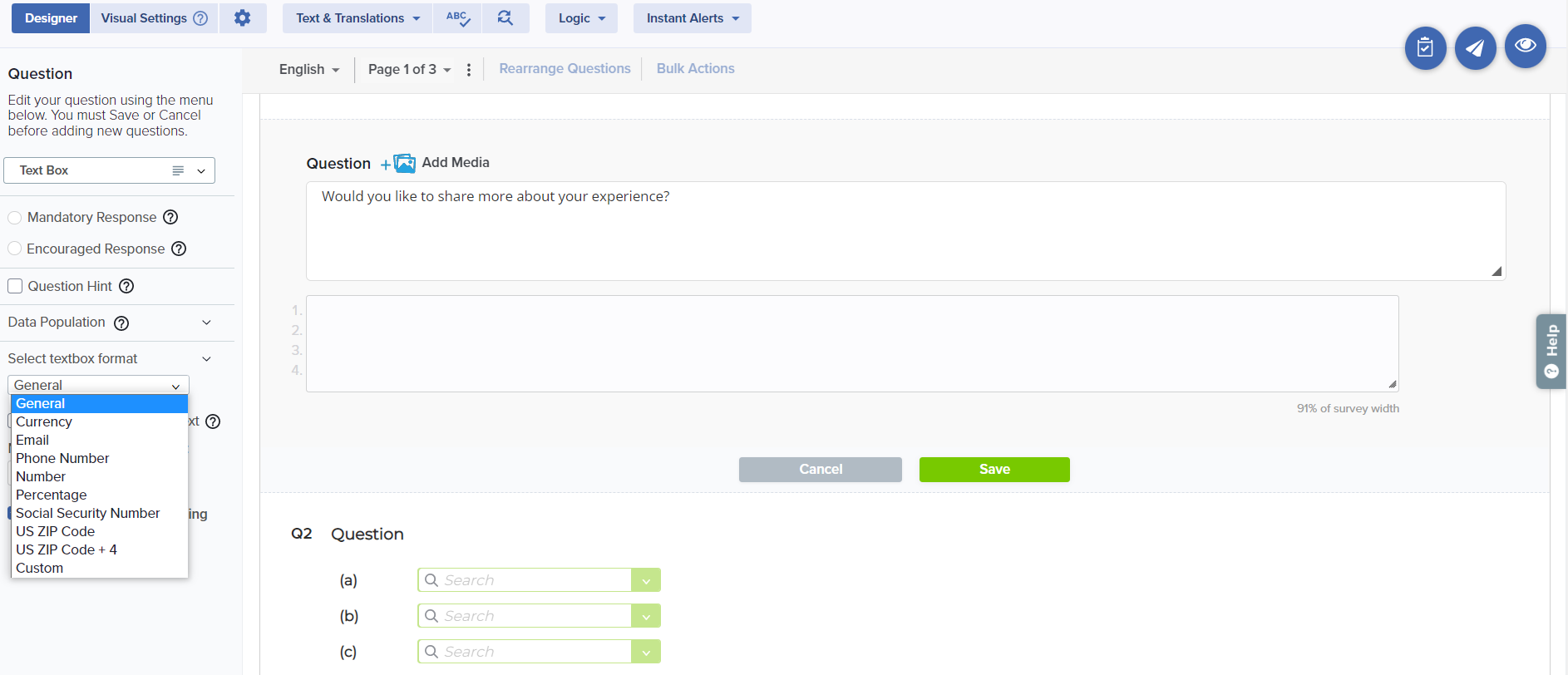Screen dimensions: 1568x675
Task: Select the Encouraged Response radio button
Action: 15,249
